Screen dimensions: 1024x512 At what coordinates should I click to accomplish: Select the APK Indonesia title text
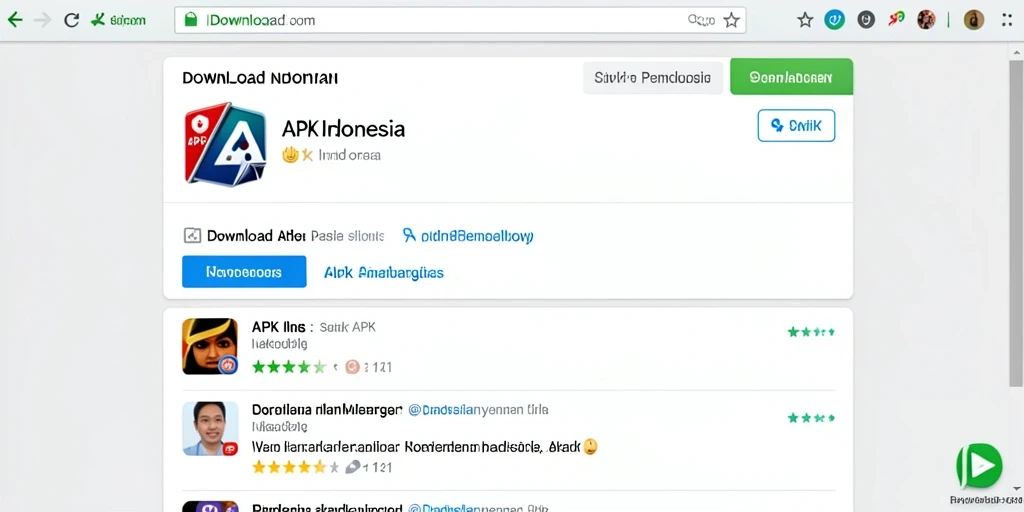coord(343,129)
